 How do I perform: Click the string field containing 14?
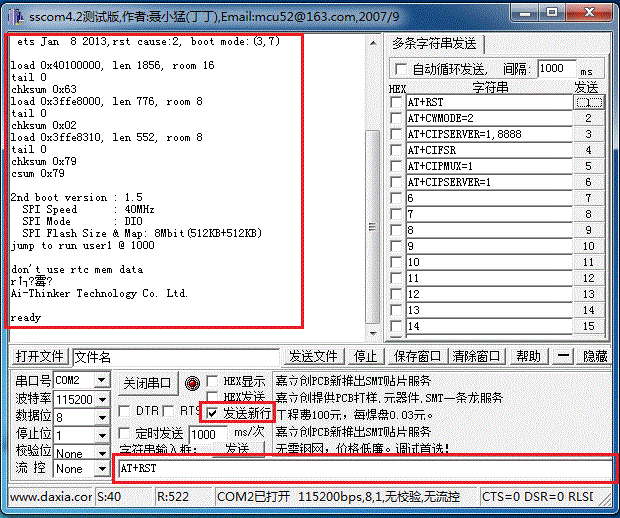489,326
